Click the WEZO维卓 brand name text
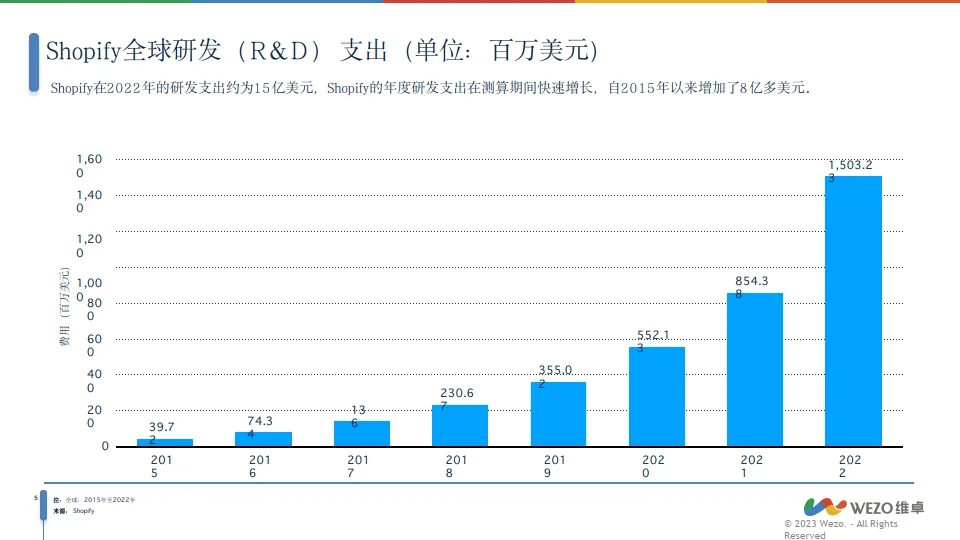Viewport: 960px width, 540px height. pyautogui.click(x=887, y=508)
